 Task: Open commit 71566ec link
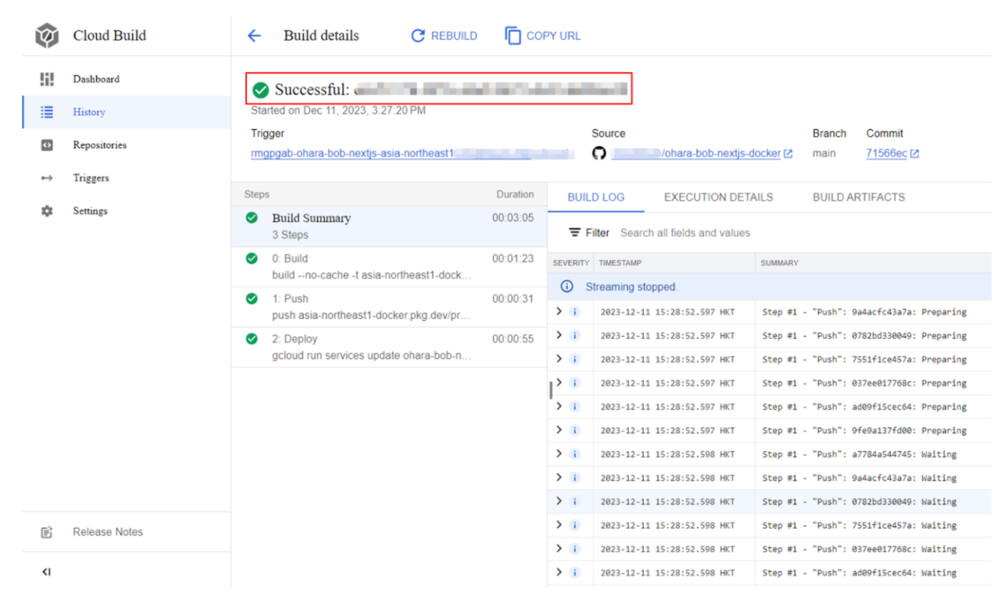tap(886, 154)
